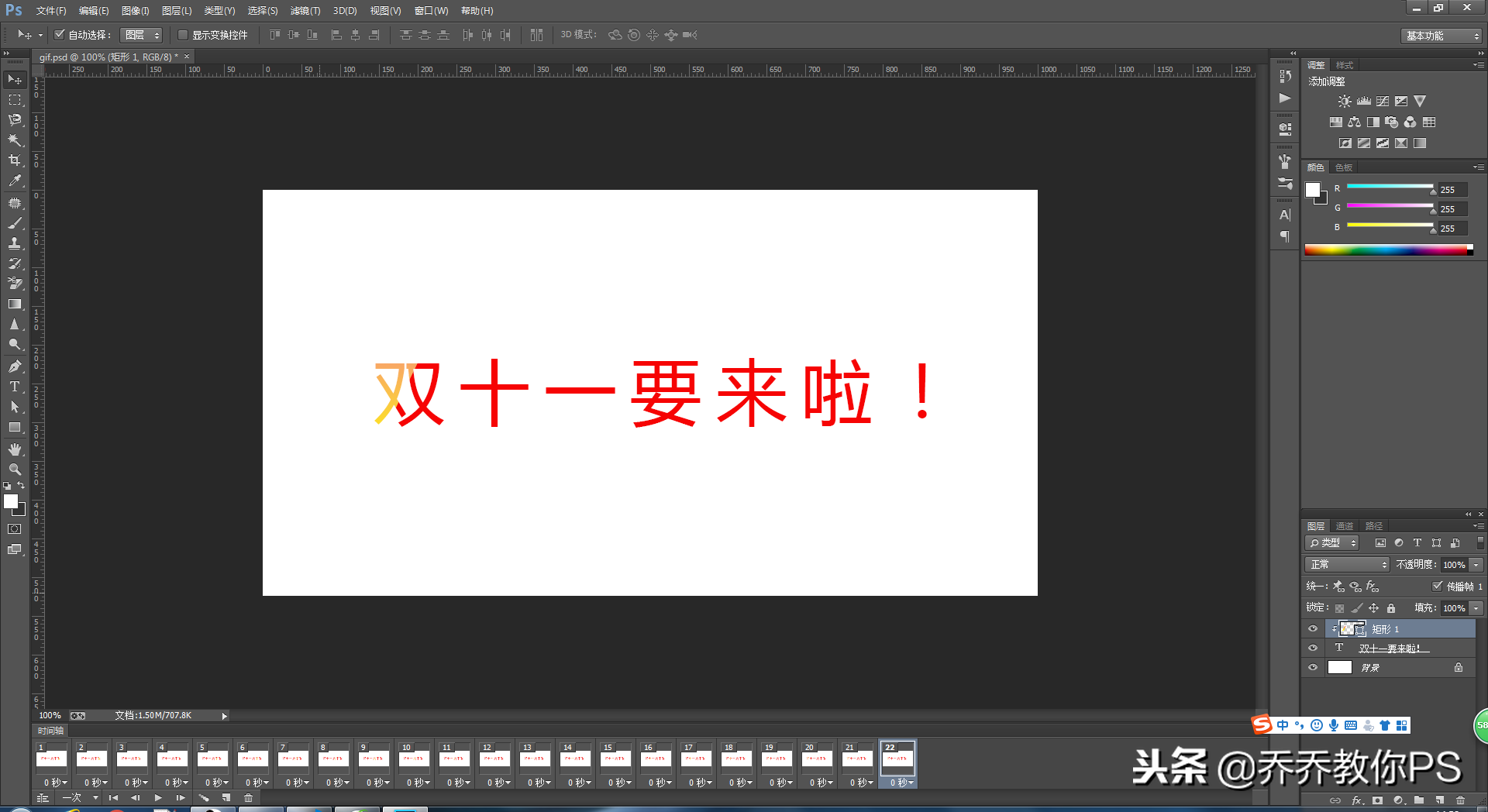Click the color spectrum ramp
This screenshot has height=812, width=1488.
(x=1389, y=249)
